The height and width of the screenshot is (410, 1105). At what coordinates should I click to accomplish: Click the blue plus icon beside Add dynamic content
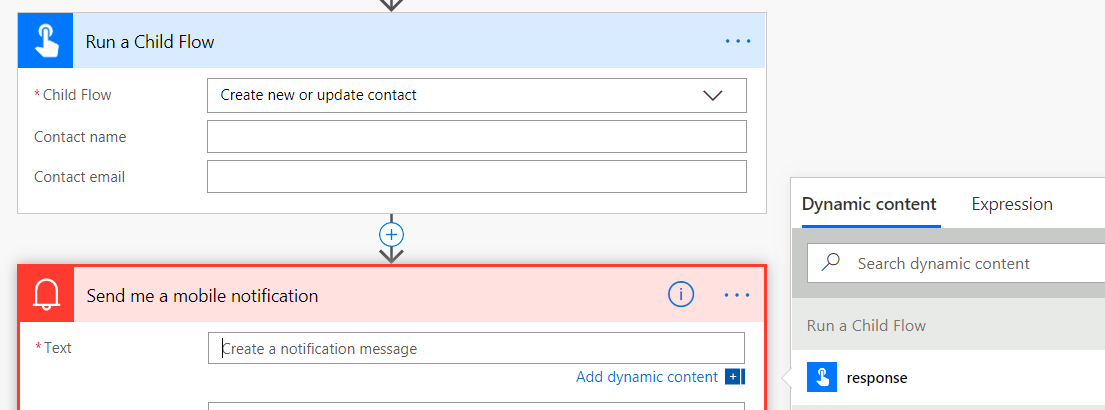tap(735, 377)
